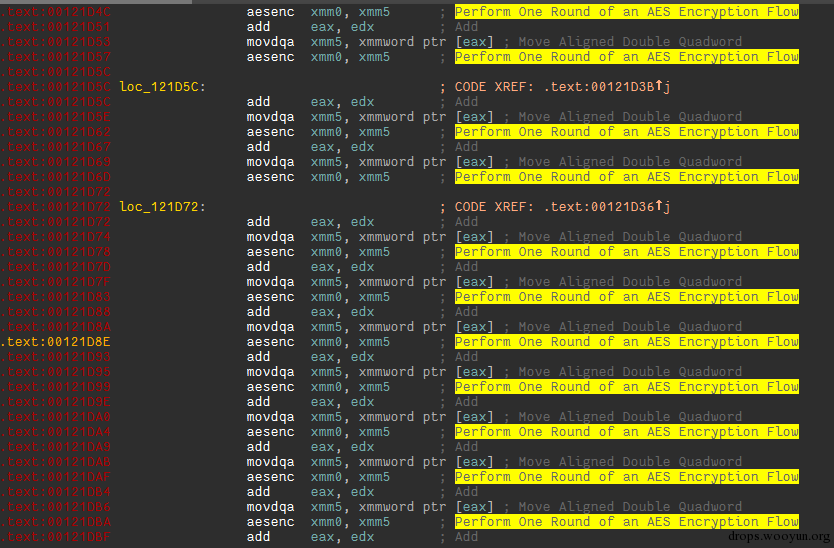Image resolution: width=834 pixels, height=548 pixels.
Task: Click address .text:00121D74
Action: [x=55, y=237]
